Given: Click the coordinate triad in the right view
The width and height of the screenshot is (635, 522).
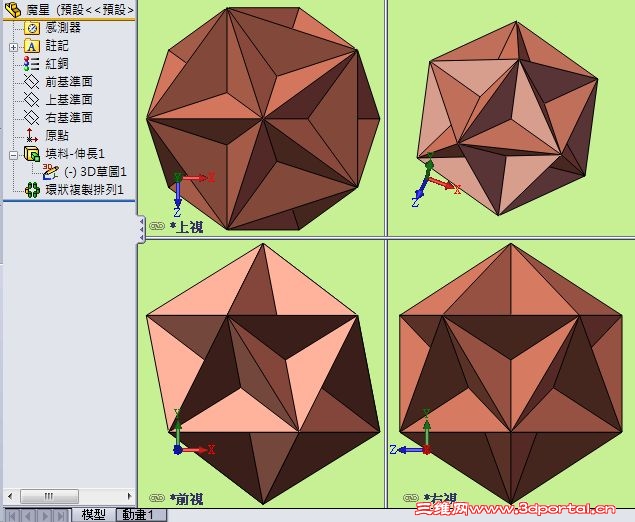Looking at the screenshot, I should 410,433.
